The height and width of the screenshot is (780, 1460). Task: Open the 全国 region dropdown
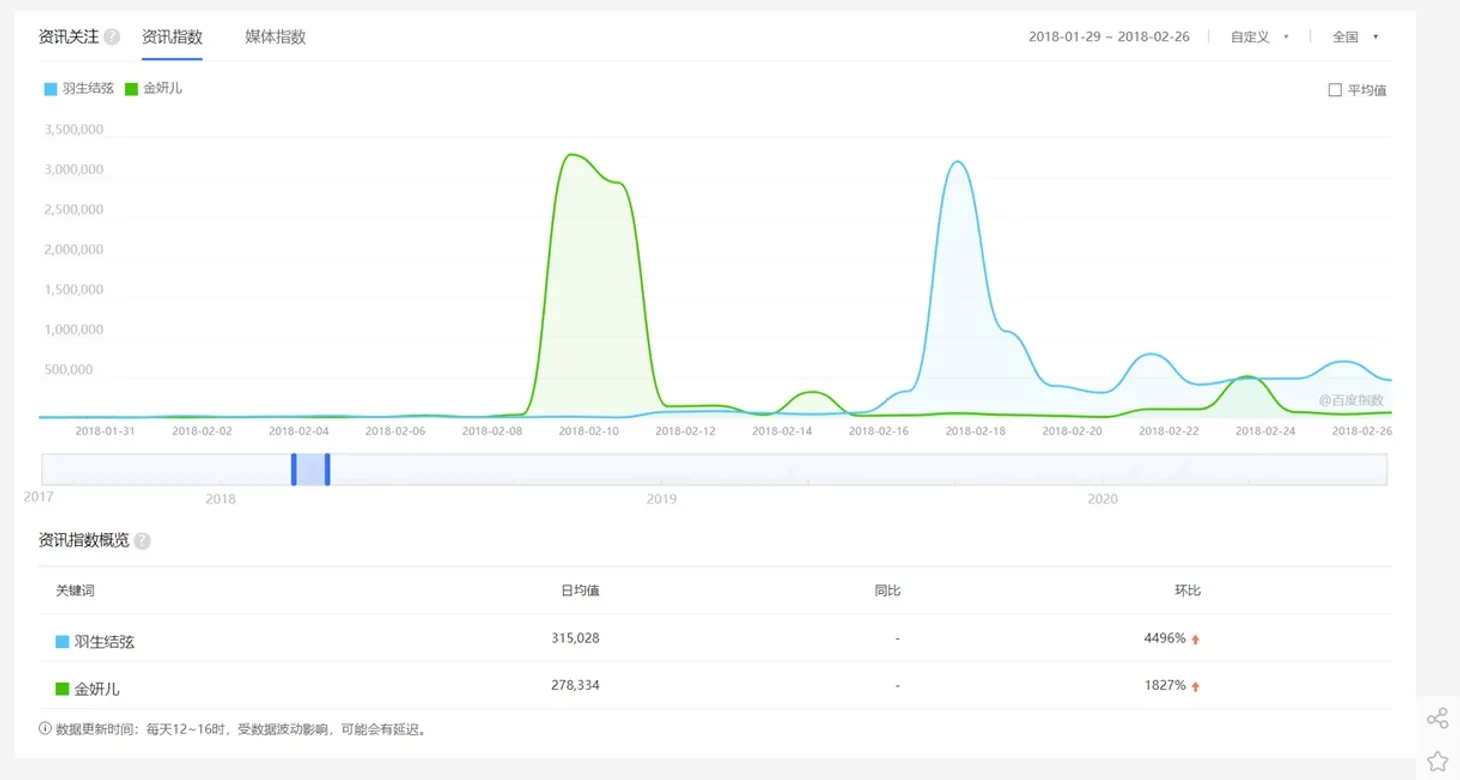[1355, 37]
